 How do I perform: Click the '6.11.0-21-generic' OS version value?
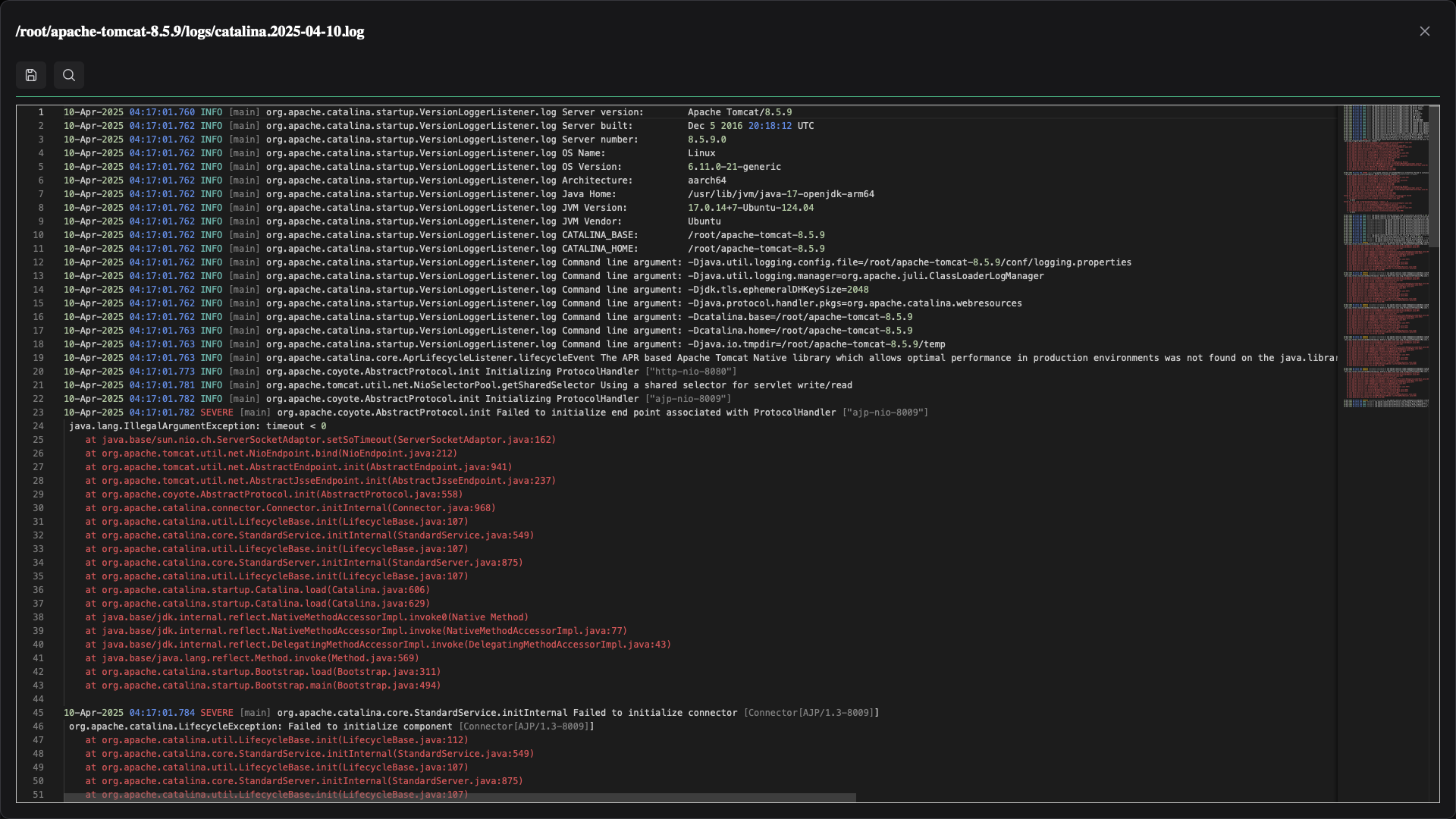point(734,167)
